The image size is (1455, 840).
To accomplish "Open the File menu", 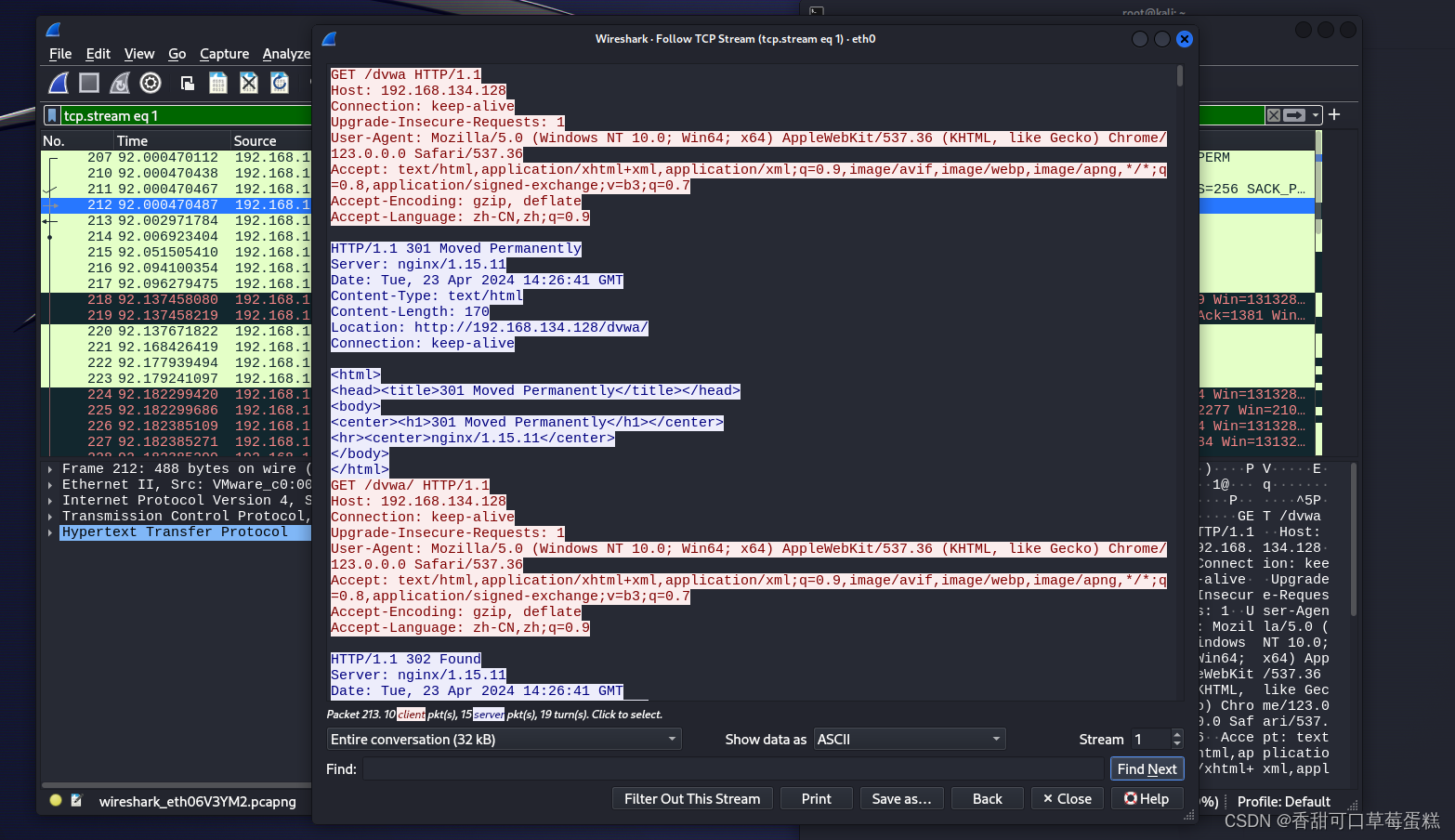I will tap(60, 54).
